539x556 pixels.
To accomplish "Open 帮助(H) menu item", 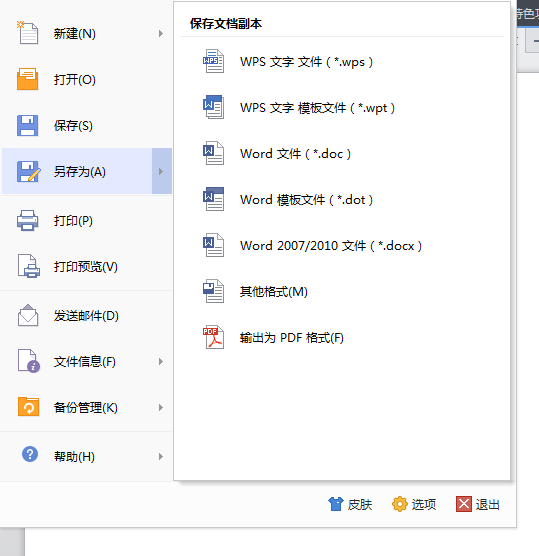I will click(x=87, y=456).
